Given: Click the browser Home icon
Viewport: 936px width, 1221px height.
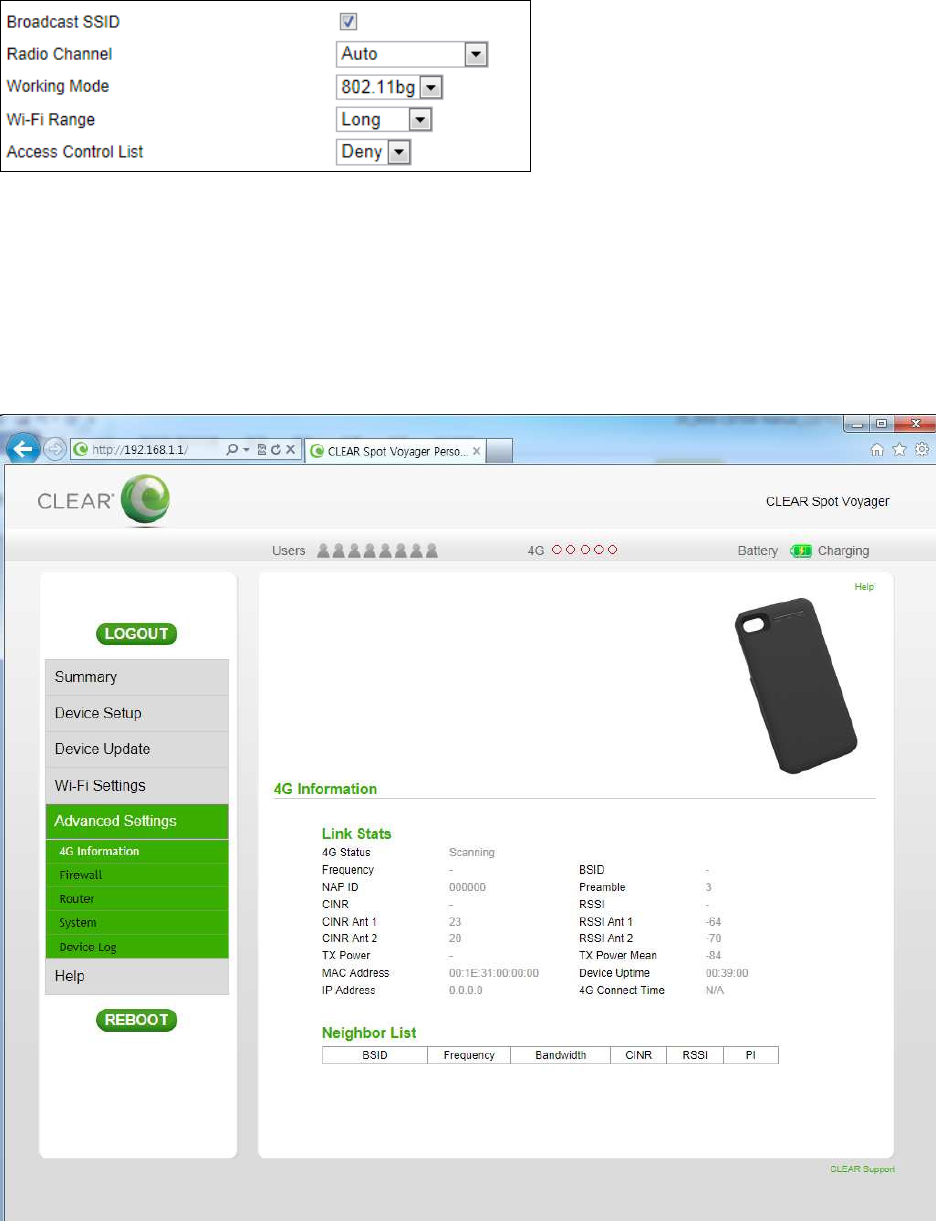Looking at the screenshot, I should 877,450.
